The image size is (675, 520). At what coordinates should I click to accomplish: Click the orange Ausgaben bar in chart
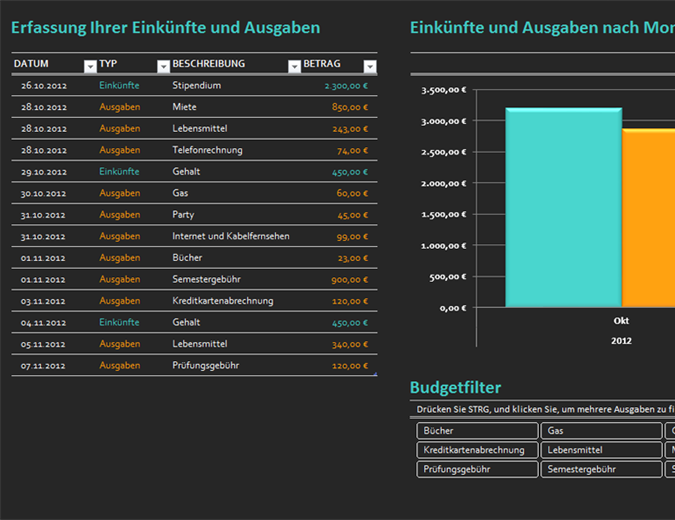649,218
